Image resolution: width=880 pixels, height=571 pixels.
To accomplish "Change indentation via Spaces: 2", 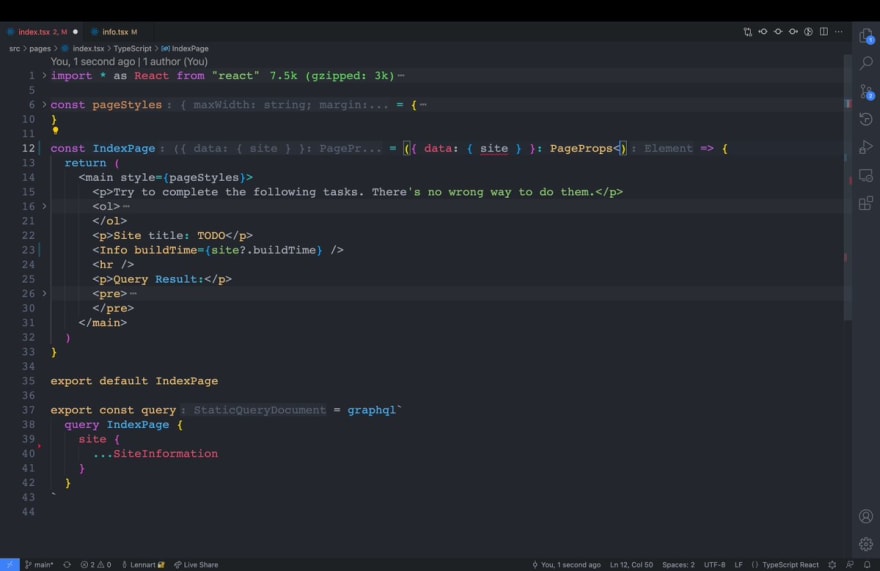I will click(678, 564).
